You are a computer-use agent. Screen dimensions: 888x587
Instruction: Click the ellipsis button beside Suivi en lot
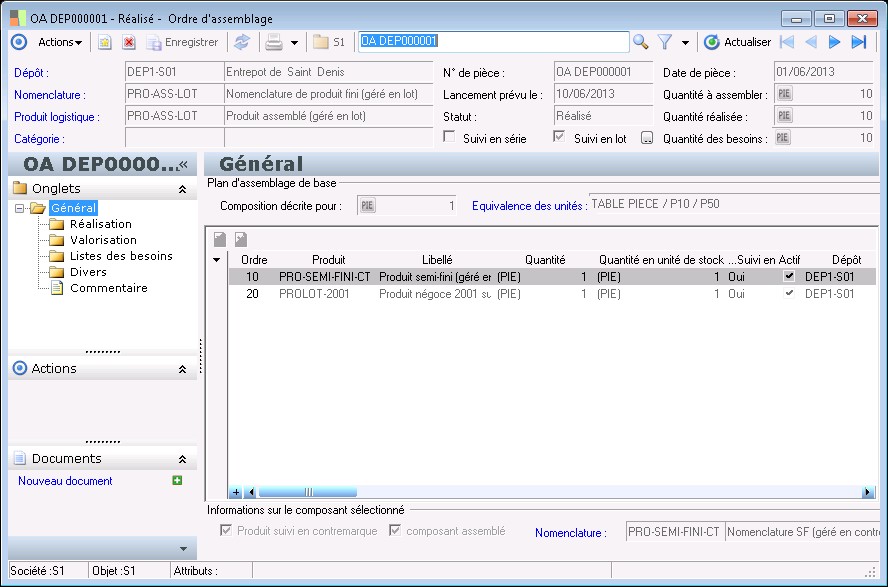point(647,138)
